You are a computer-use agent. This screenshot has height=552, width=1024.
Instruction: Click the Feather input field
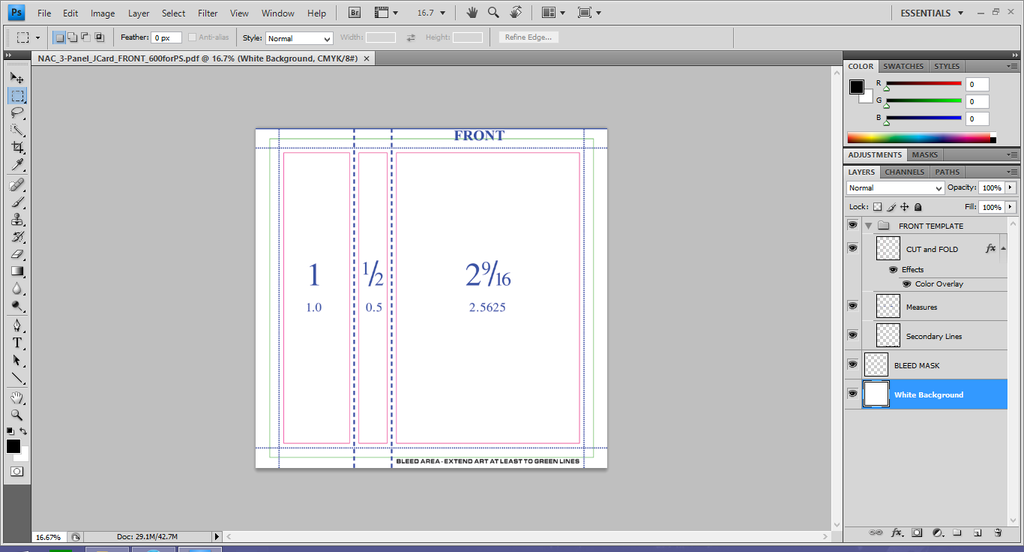point(166,38)
